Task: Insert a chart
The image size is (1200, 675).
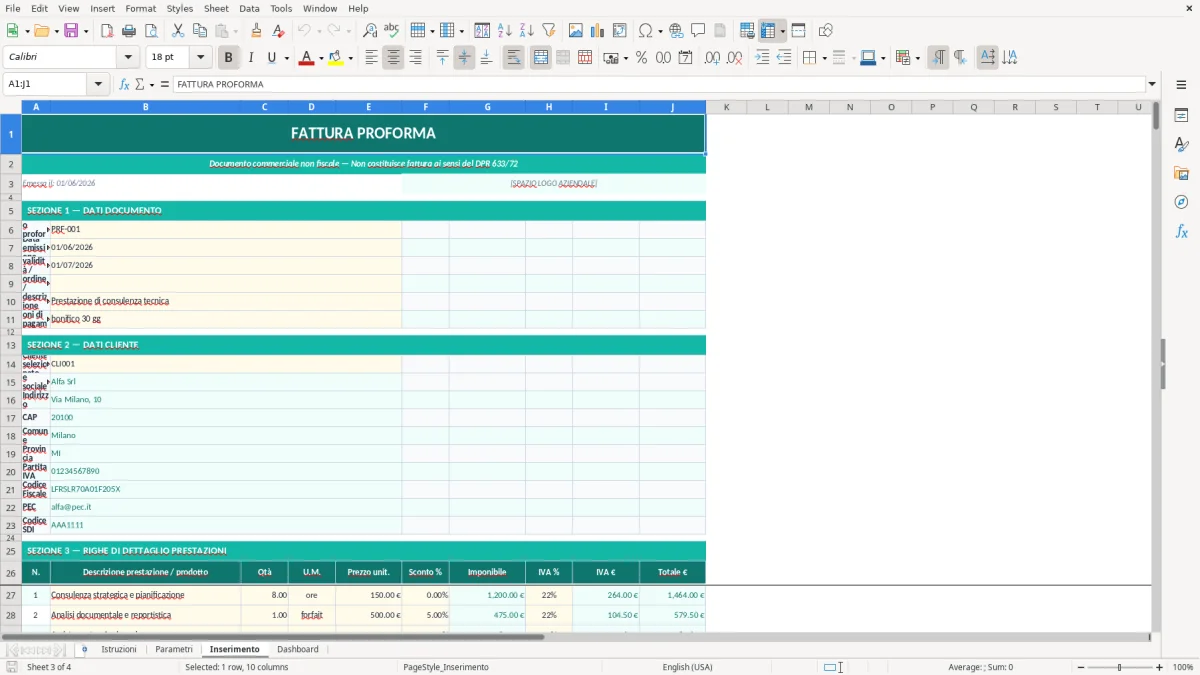Action: [598, 31]
